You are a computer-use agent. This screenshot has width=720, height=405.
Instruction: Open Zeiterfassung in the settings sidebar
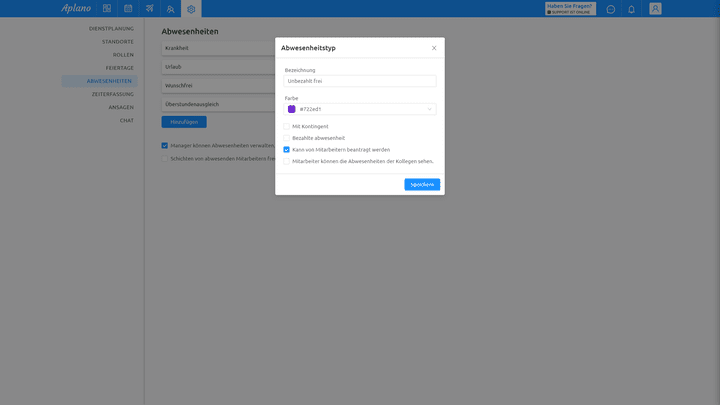(x=112, y=94)
